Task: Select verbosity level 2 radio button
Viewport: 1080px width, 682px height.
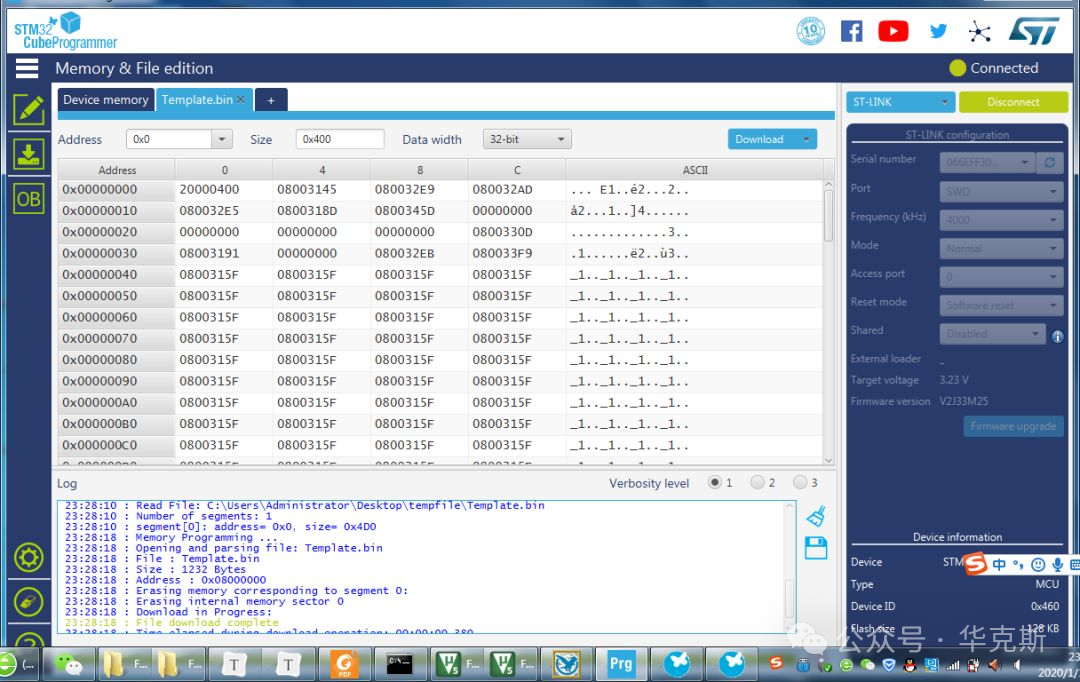Action: [757, 483]
